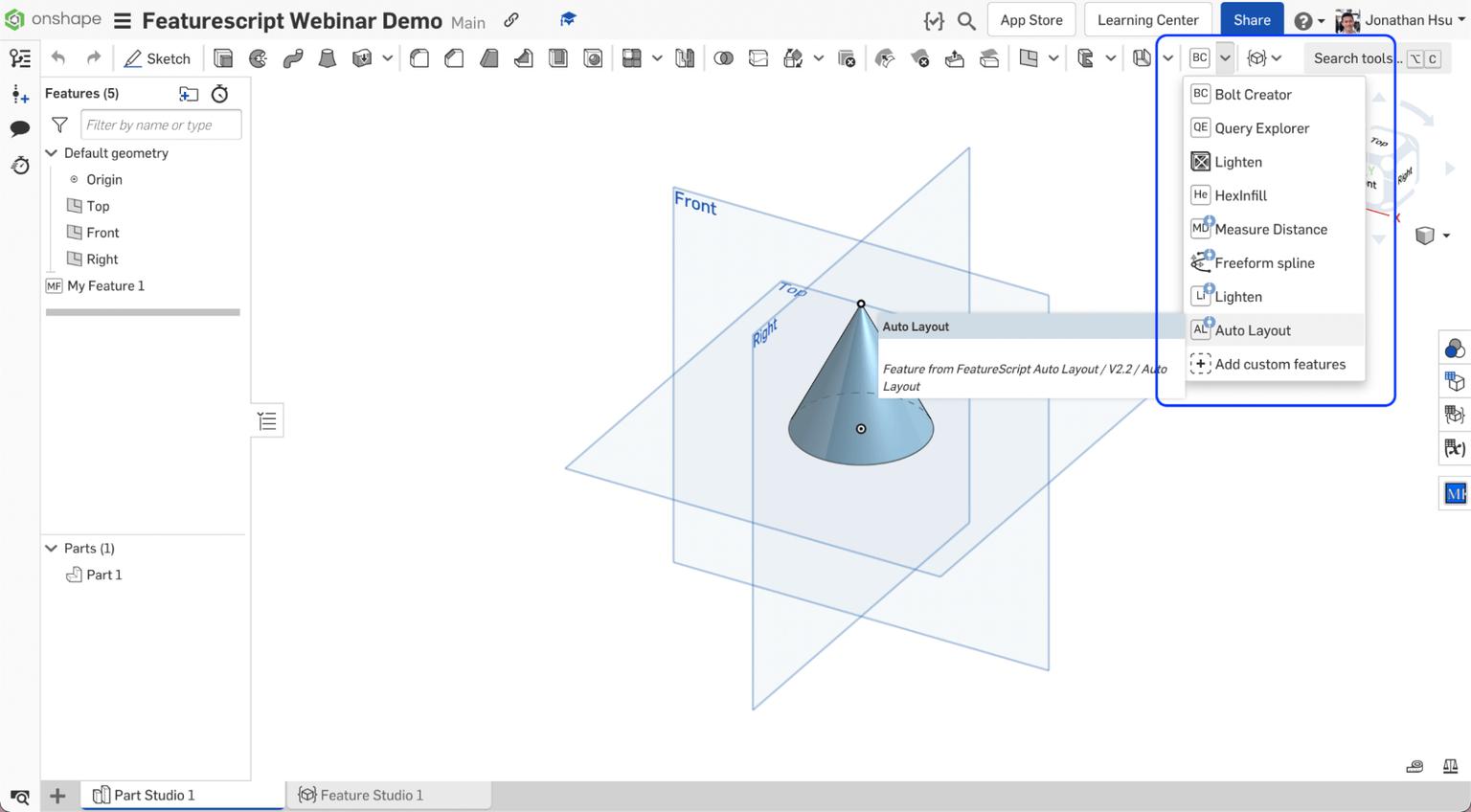
Task: Open the Learning Center
Action: (1147, 19)
